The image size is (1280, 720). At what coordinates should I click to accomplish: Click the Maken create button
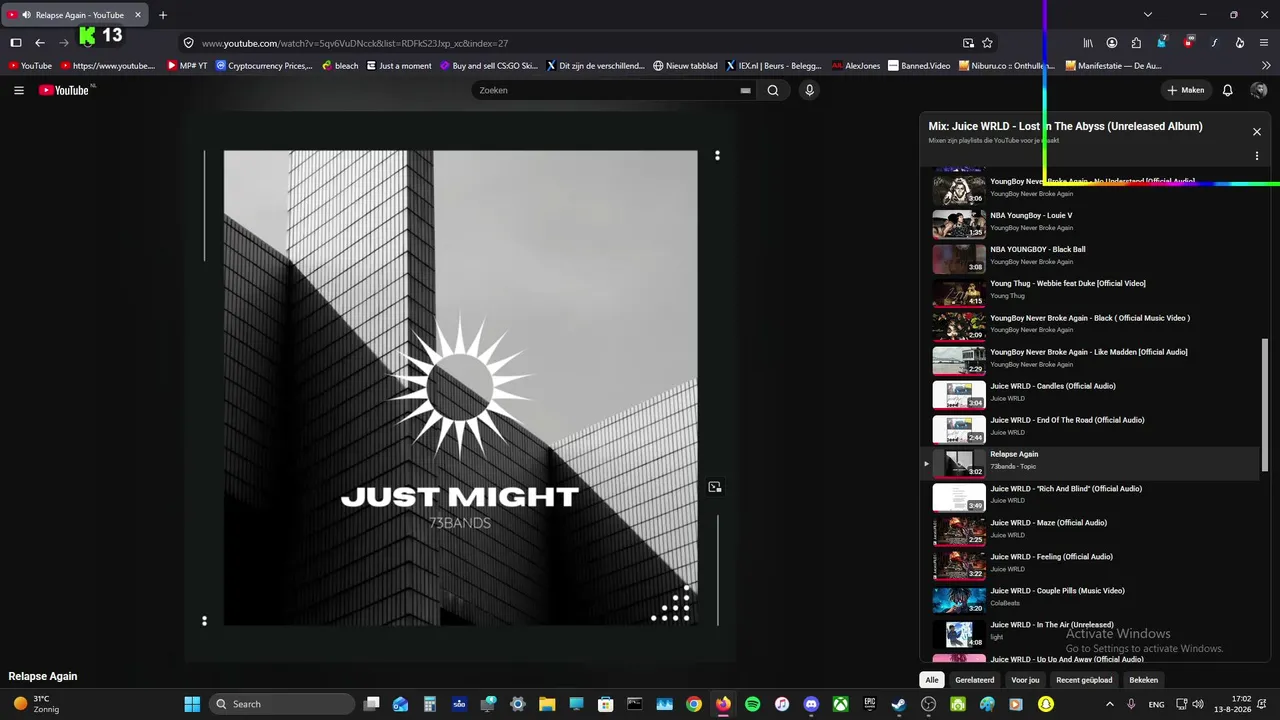(x=1186, y=90)
